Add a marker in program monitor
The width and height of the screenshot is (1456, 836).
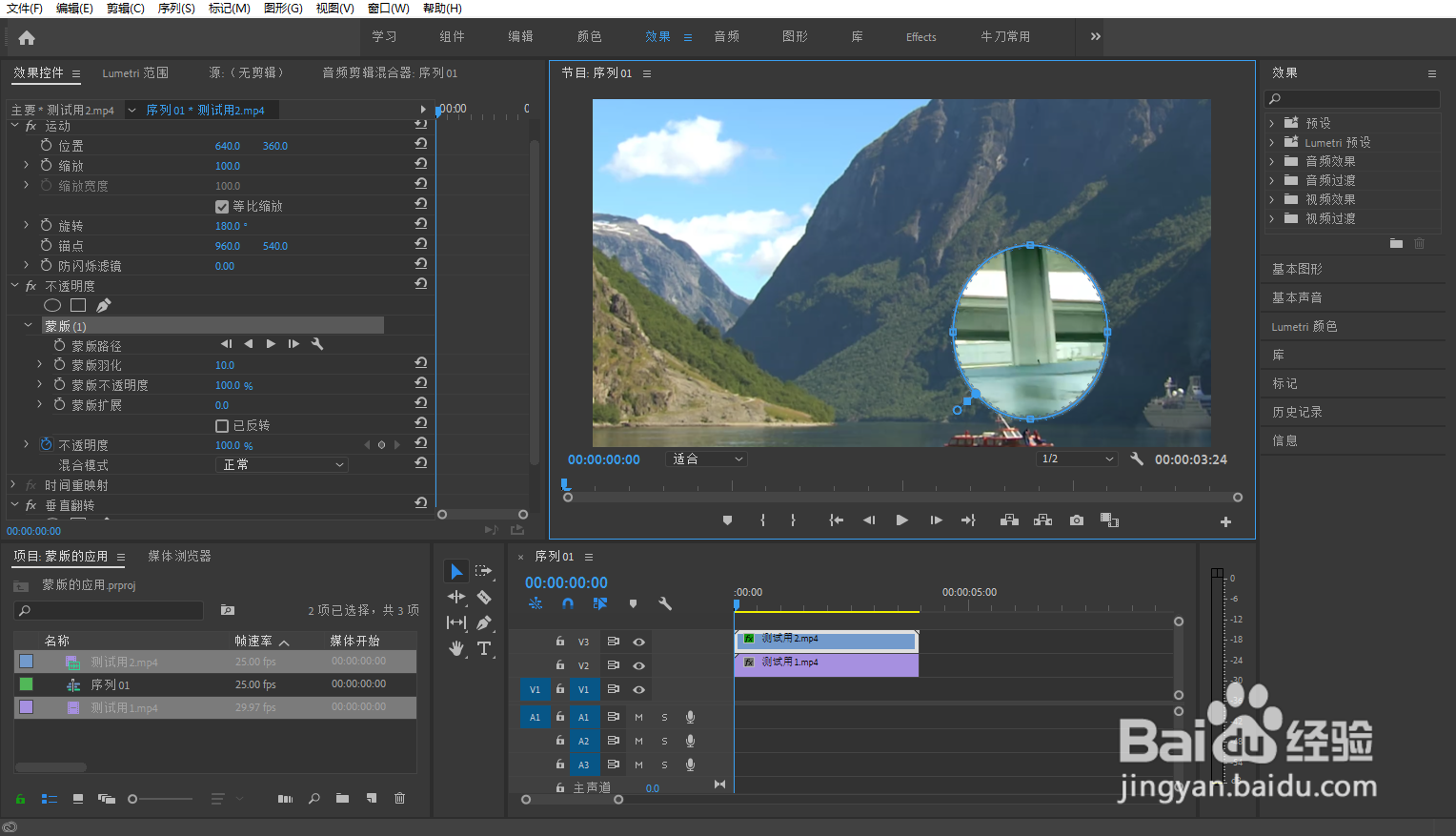pos(727,520)
